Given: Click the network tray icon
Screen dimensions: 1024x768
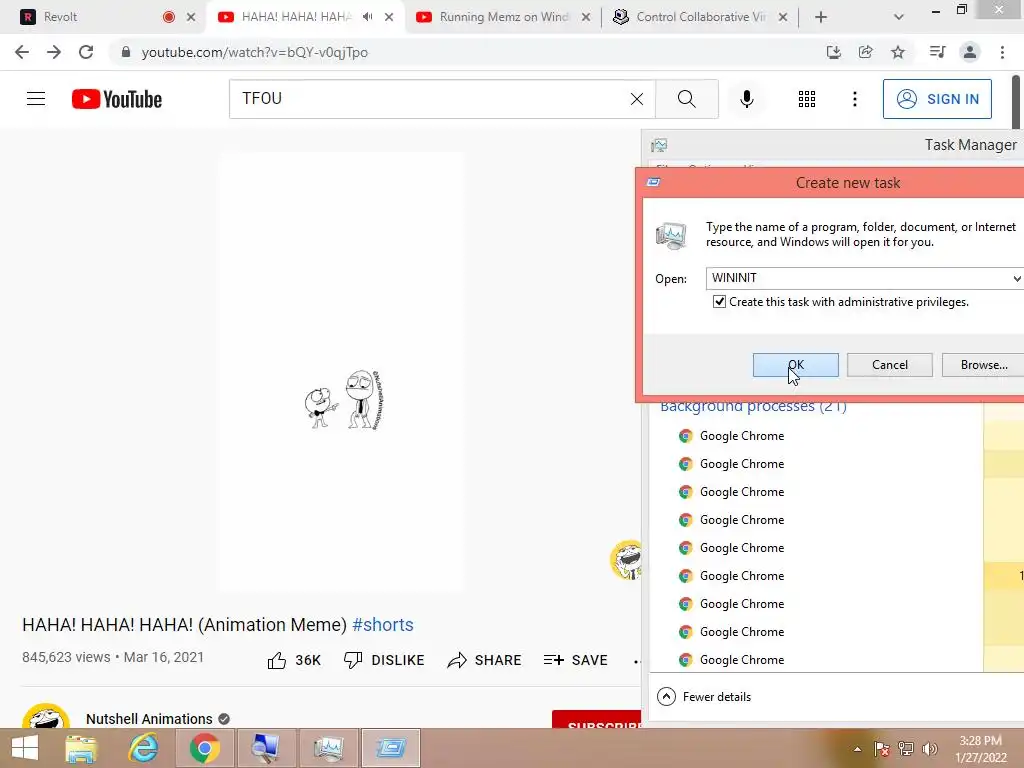Looking at the screenshot, I should [x=906, y=749].
